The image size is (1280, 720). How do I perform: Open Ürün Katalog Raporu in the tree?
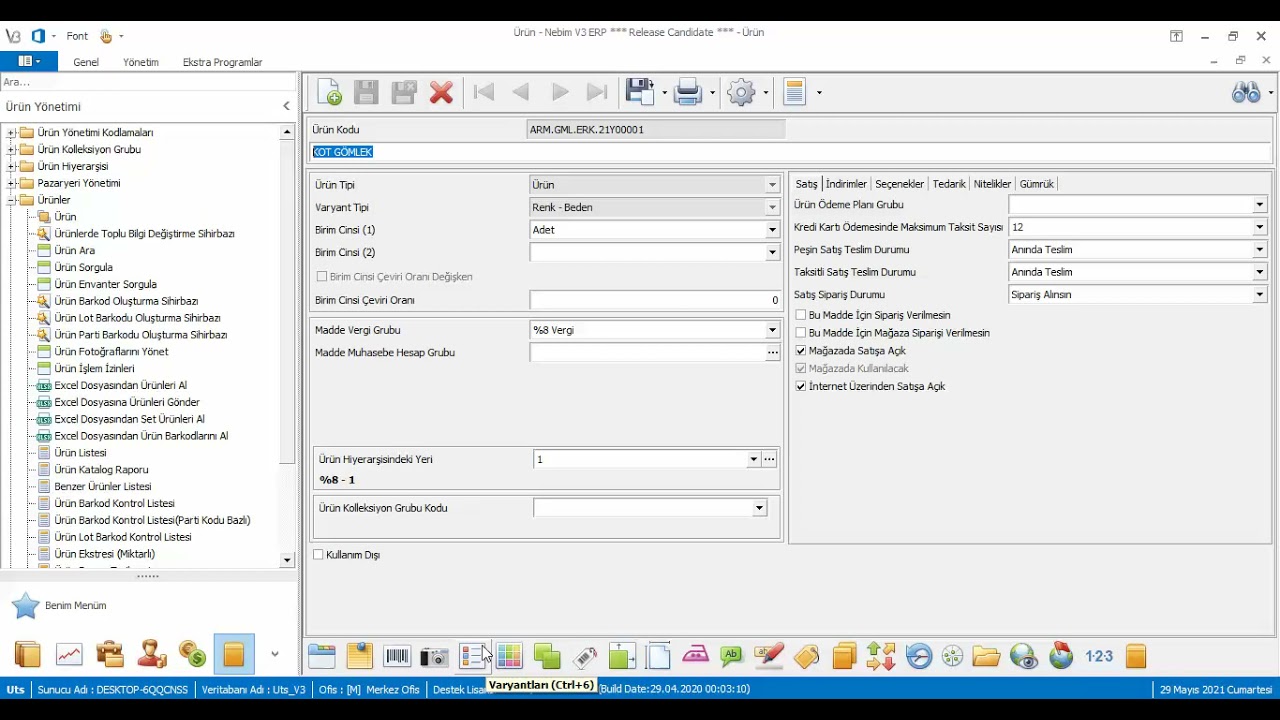(101, 469)
